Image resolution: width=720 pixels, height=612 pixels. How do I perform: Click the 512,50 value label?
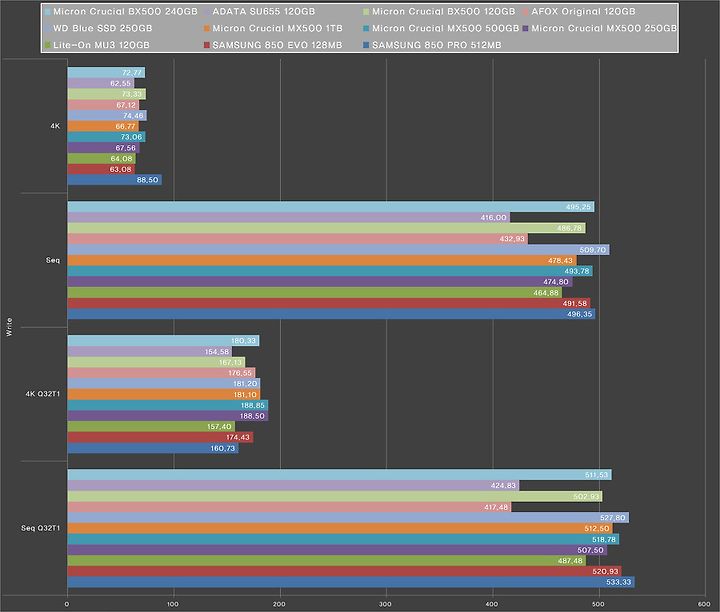coord(597,528)
